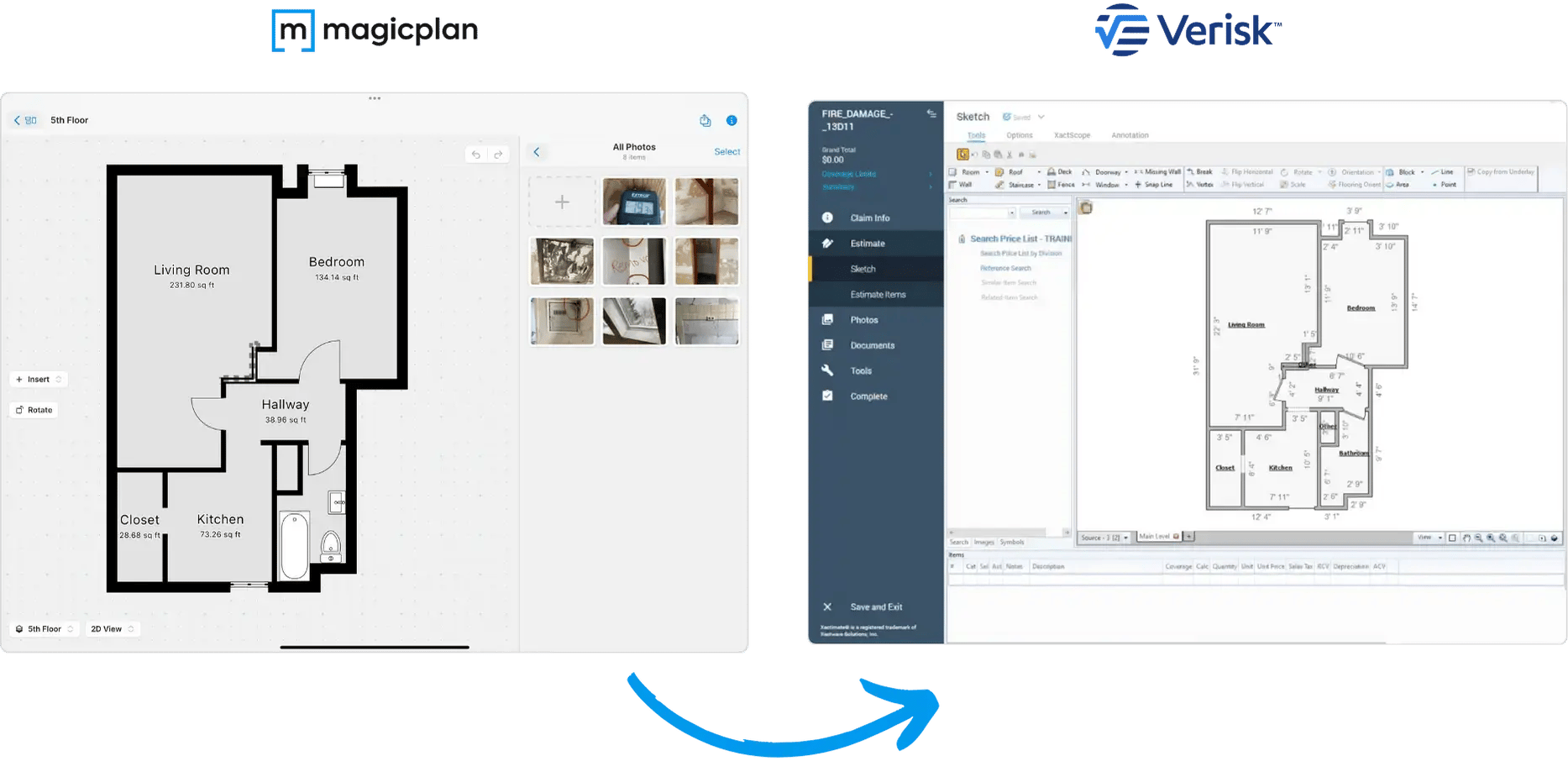Screen dimensions: 1568x761
Task: Select the Vertex tool
Action: click(1199, 185)
